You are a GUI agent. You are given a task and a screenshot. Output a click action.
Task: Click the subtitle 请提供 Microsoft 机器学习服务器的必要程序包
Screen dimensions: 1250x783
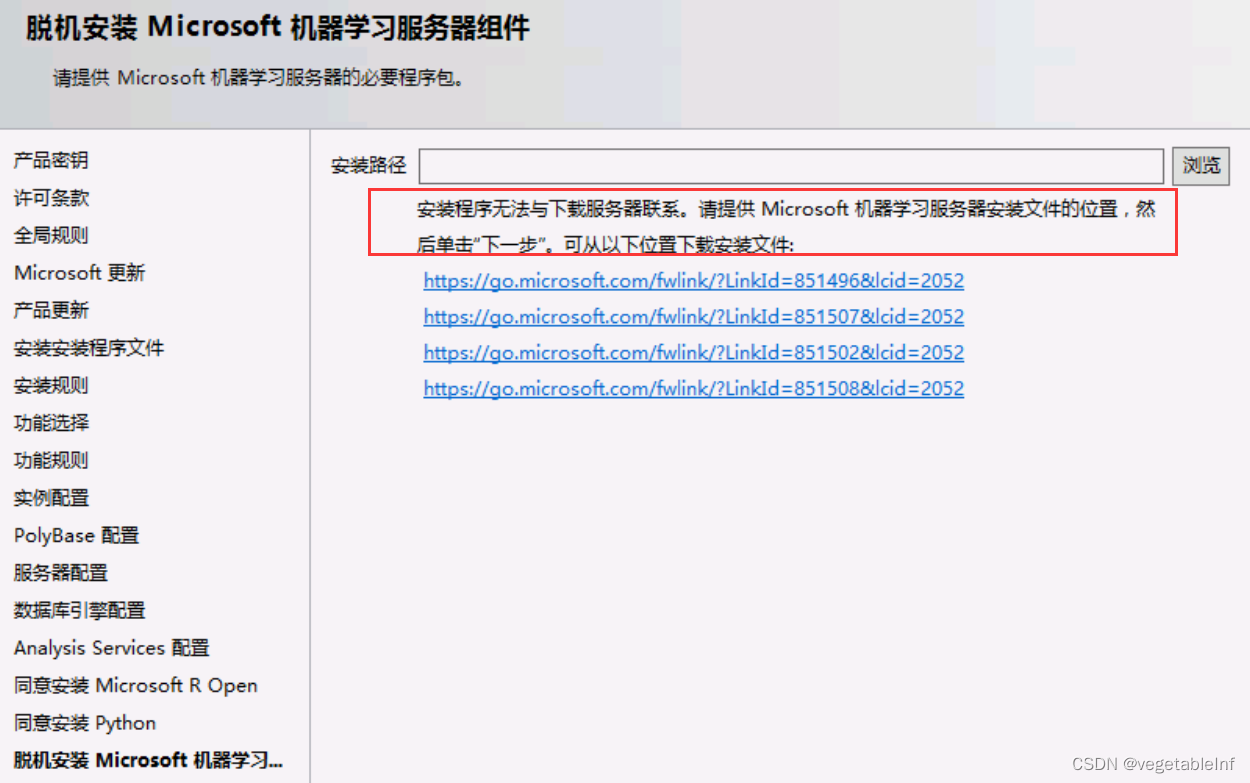click(x=259, y=78)
